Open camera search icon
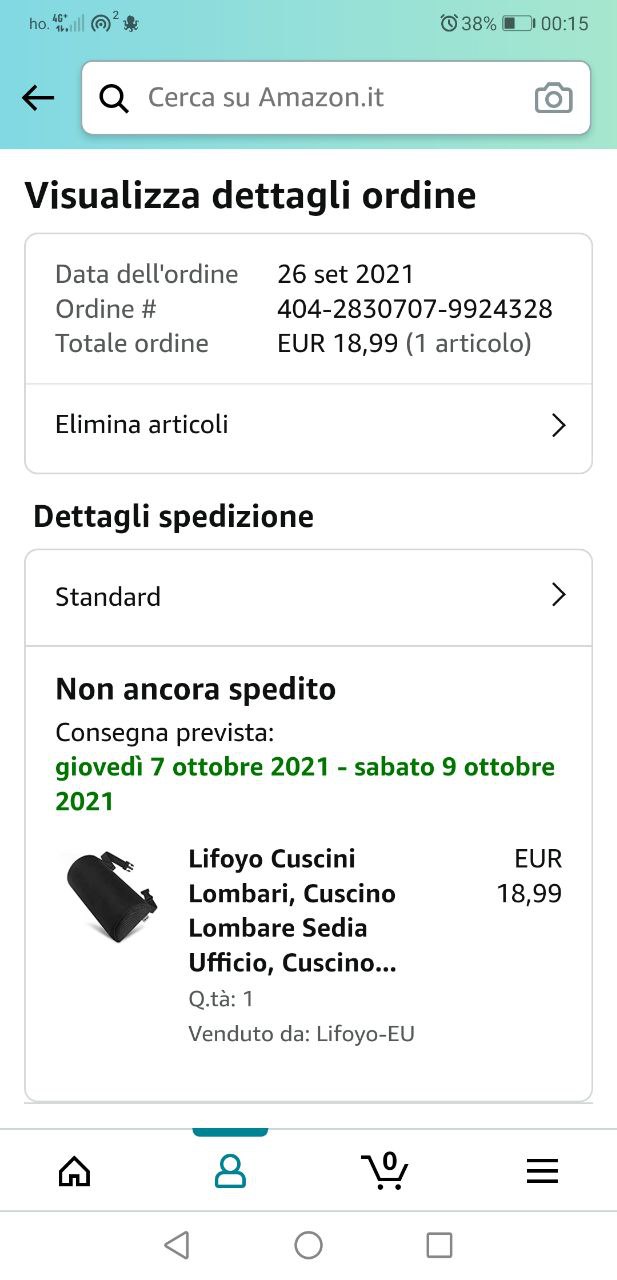Viewport: 617px width, 1280px height. tap(553, 98)
